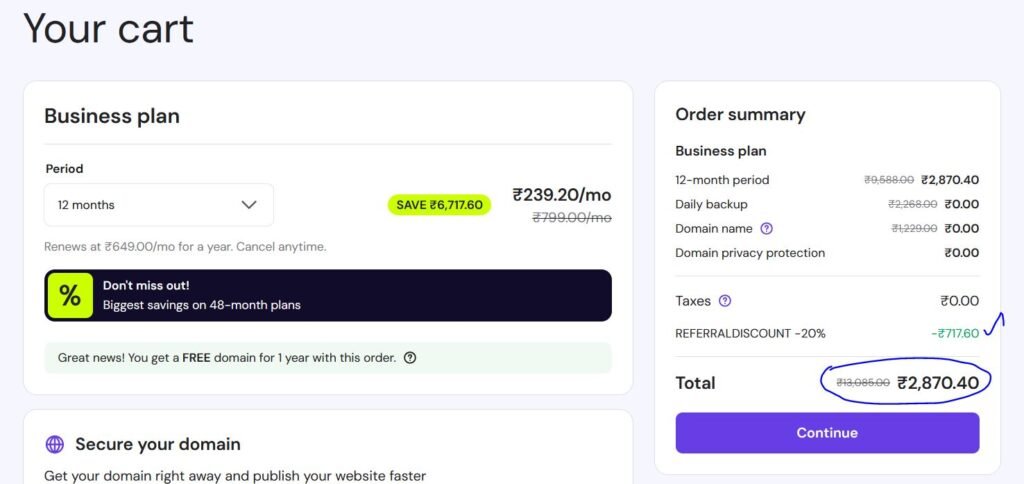Viewport: 1024px width, 484px height.
Task: Select the Domain privacy protection line item
Action: (750, 253)
